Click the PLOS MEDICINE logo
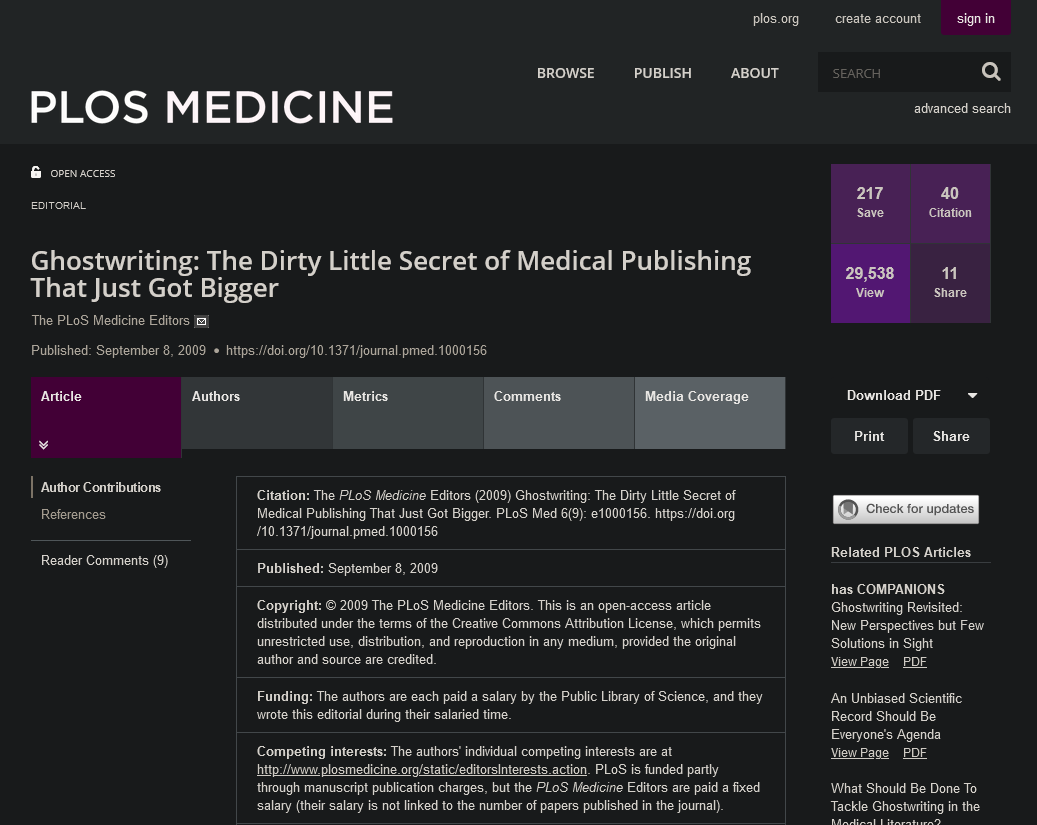Viewport: 1037px width, 825px height. (212, 107)
